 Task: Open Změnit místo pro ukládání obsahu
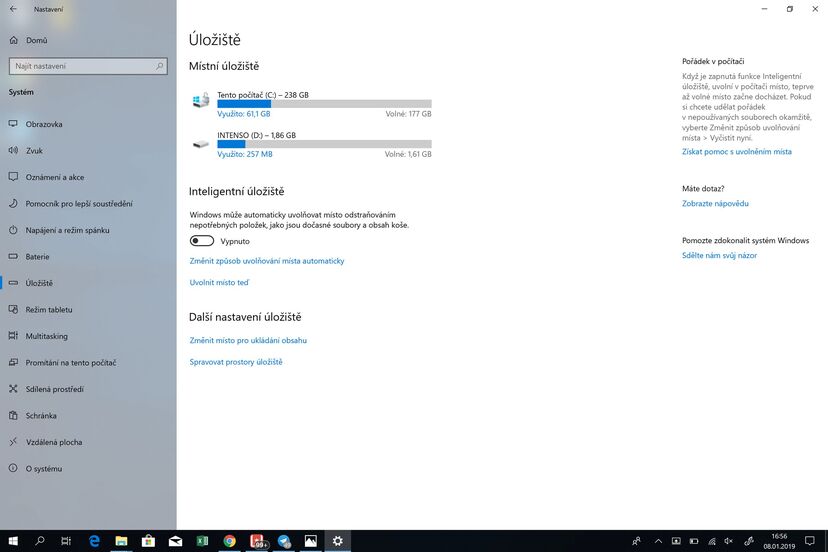tap(248, 340)
